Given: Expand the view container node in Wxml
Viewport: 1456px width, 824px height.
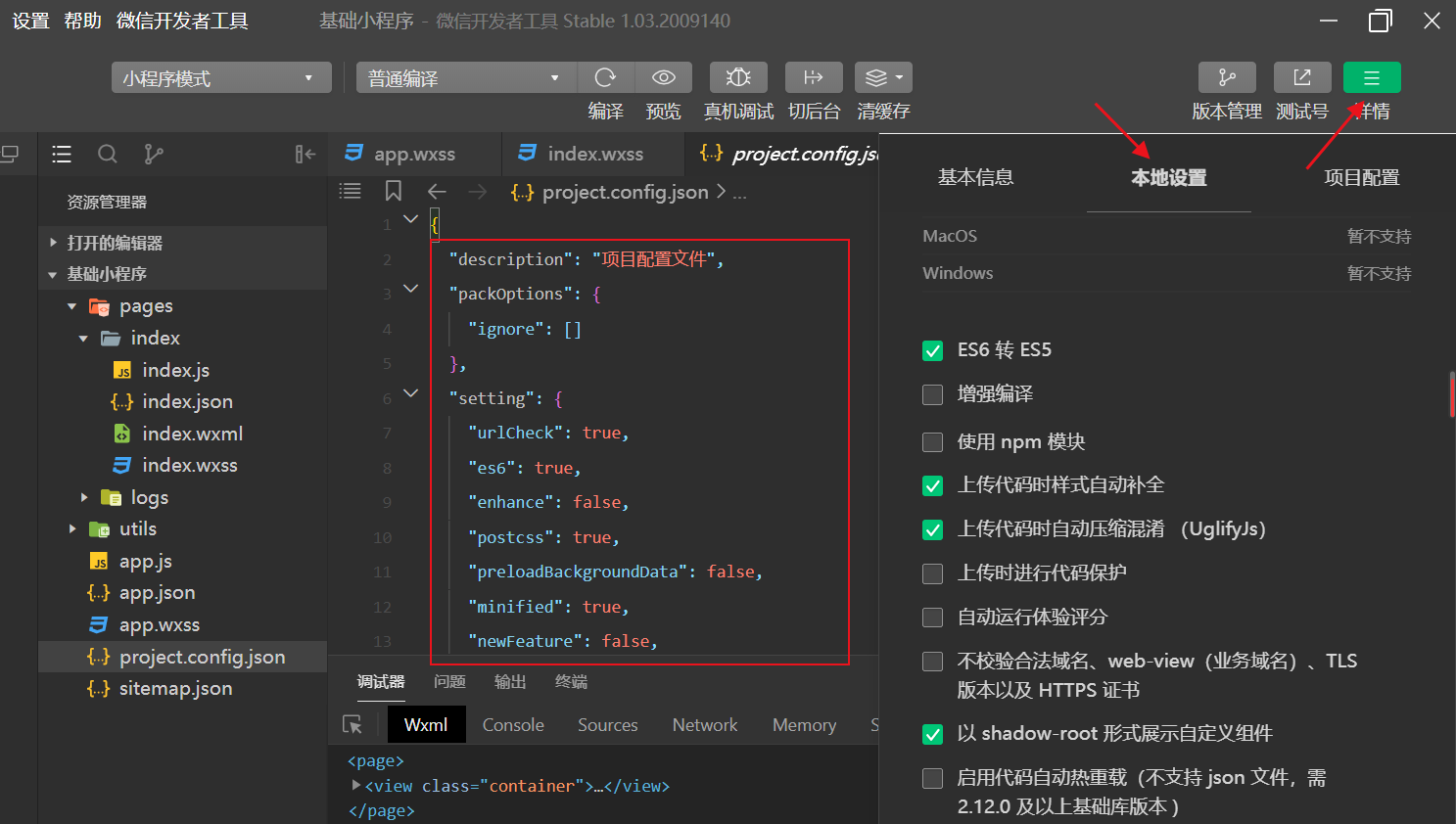Looking at the screenshot, I should [x=356, y=785].
